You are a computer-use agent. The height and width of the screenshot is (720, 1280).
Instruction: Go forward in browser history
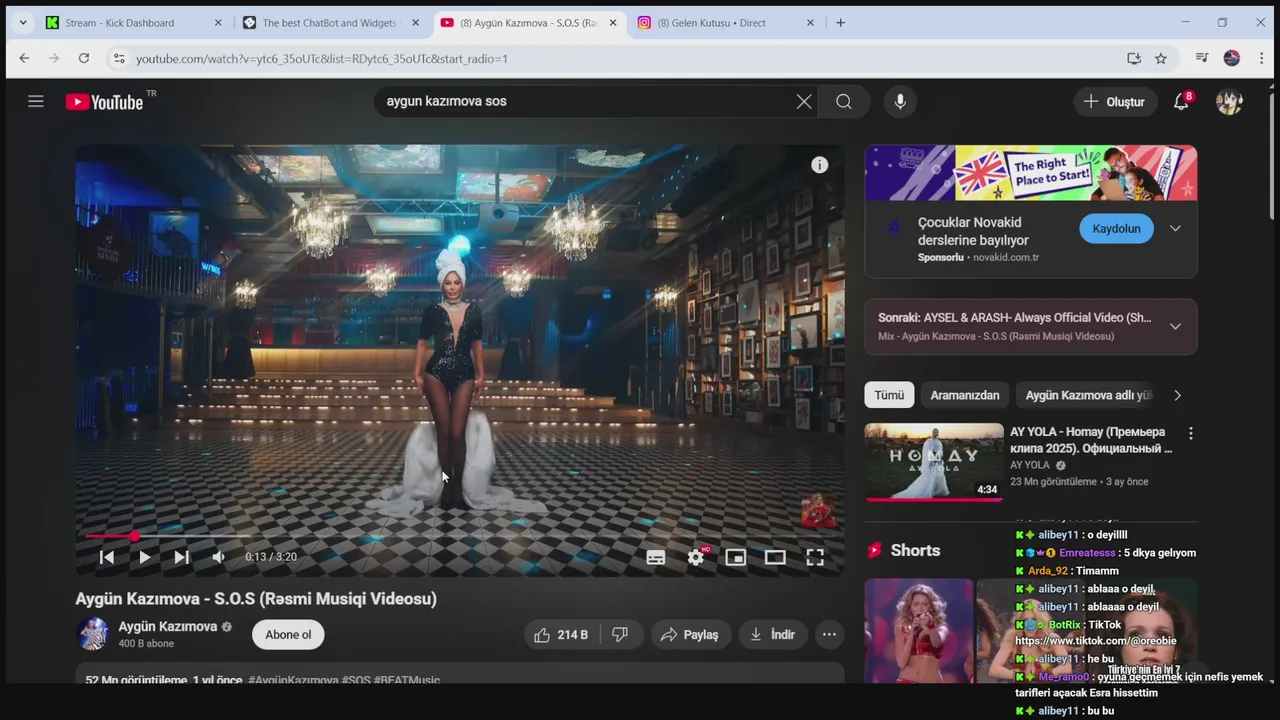tap(54, 58)
